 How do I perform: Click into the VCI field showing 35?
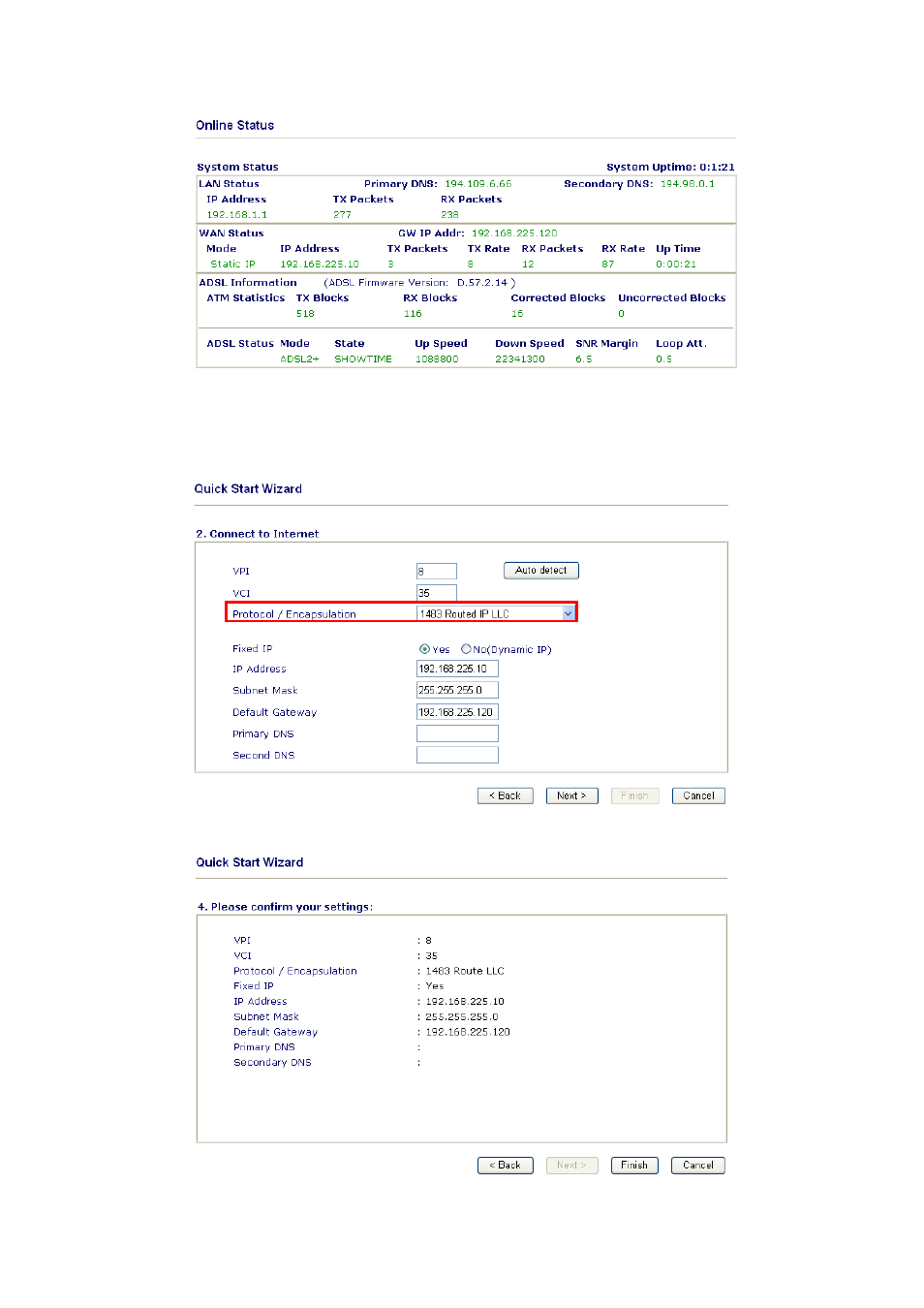click(436, 593)
